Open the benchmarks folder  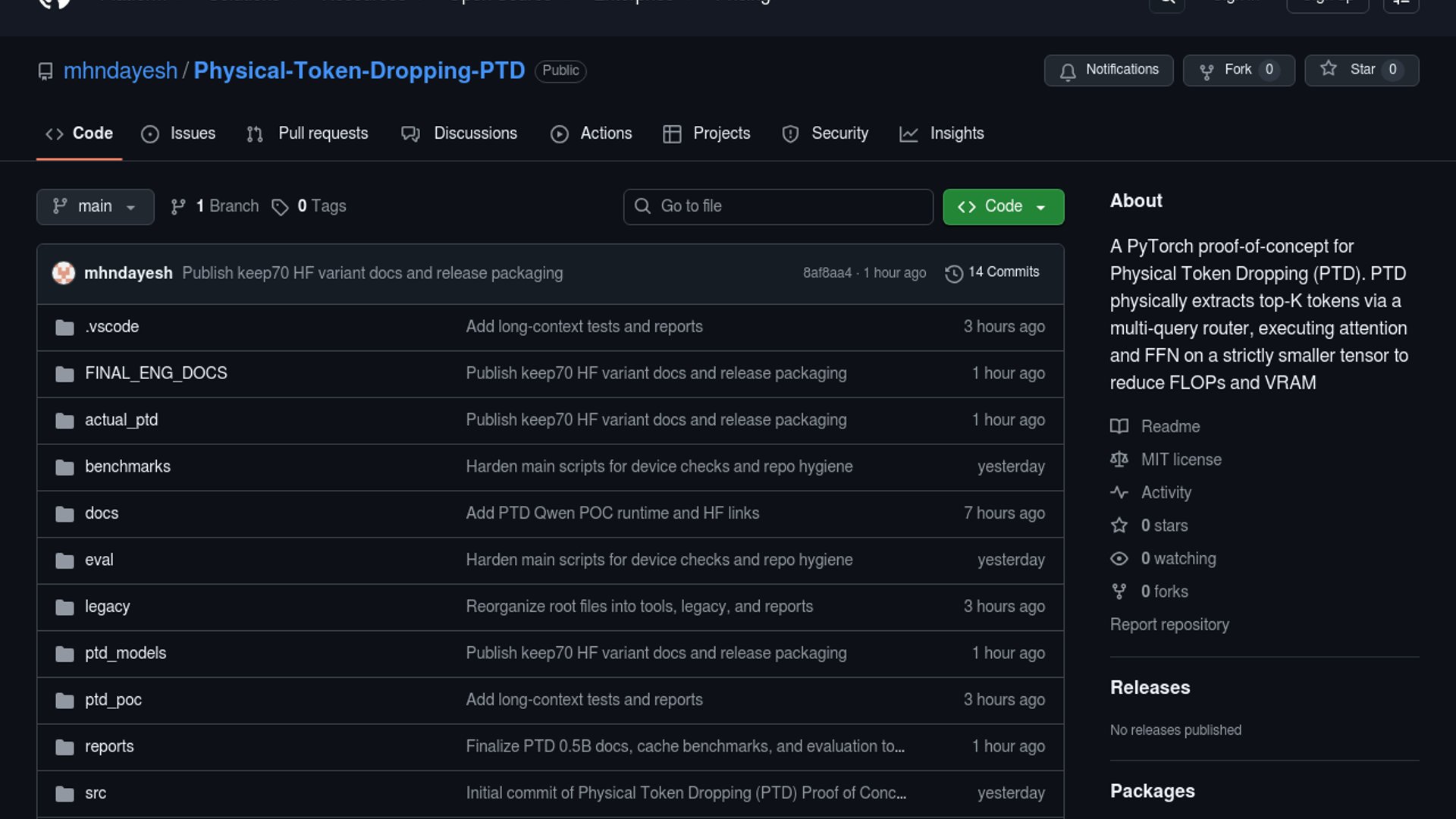tap(127, 466)
